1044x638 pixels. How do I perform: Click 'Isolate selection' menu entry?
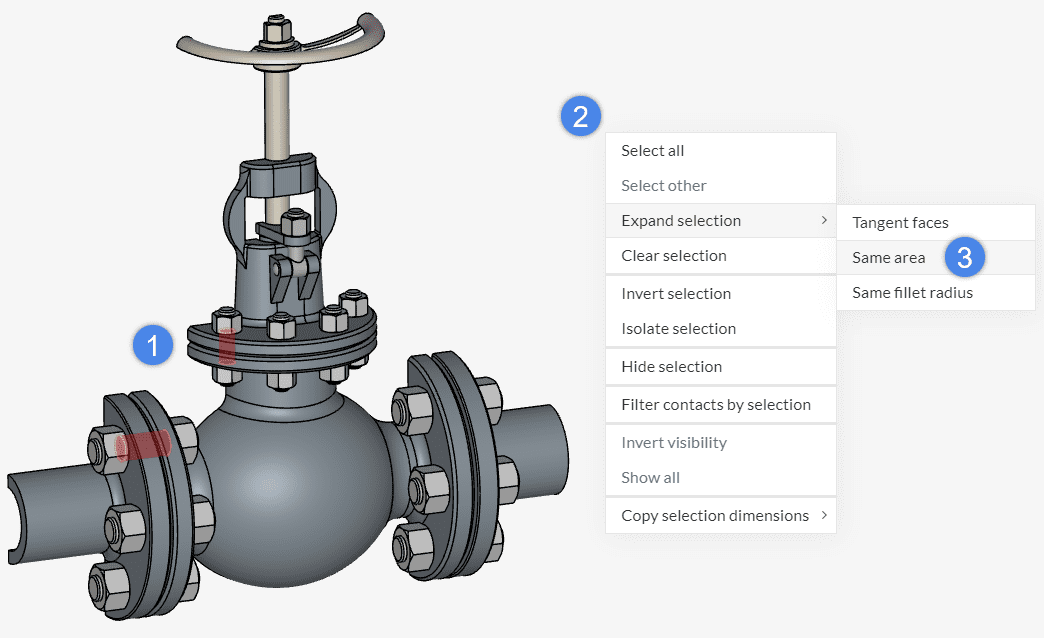click(x=678, y=329)
